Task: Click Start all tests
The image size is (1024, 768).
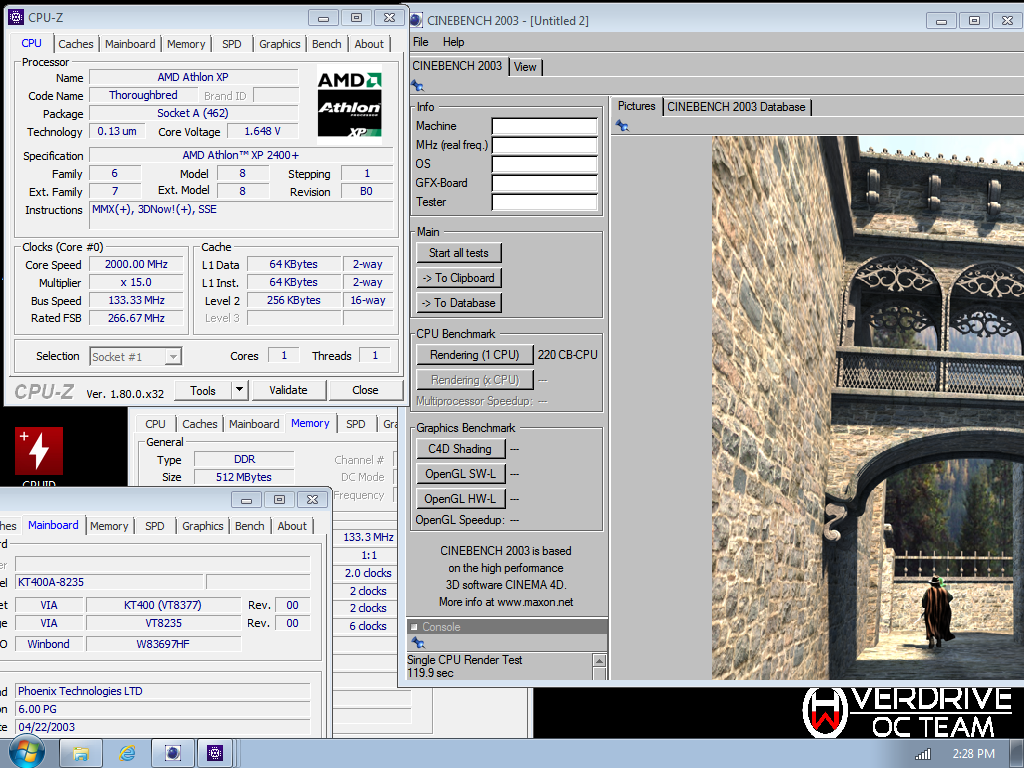Action: point(458,253)
